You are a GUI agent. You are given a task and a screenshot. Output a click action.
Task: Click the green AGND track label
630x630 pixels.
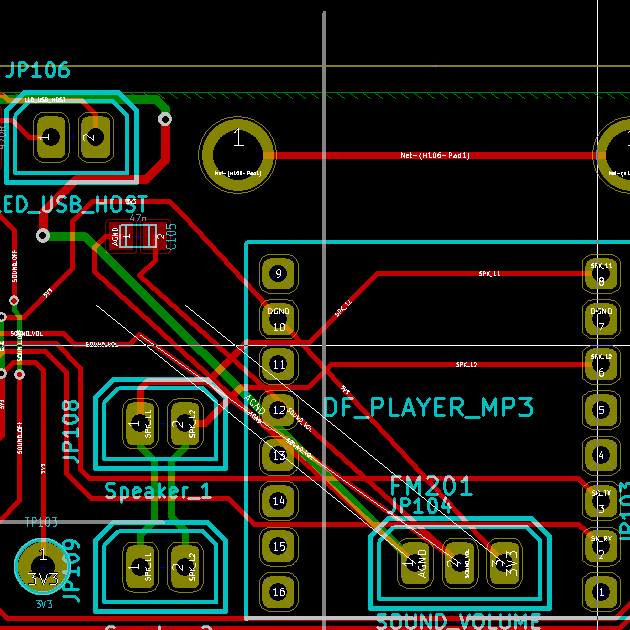[x=254, y=404]
